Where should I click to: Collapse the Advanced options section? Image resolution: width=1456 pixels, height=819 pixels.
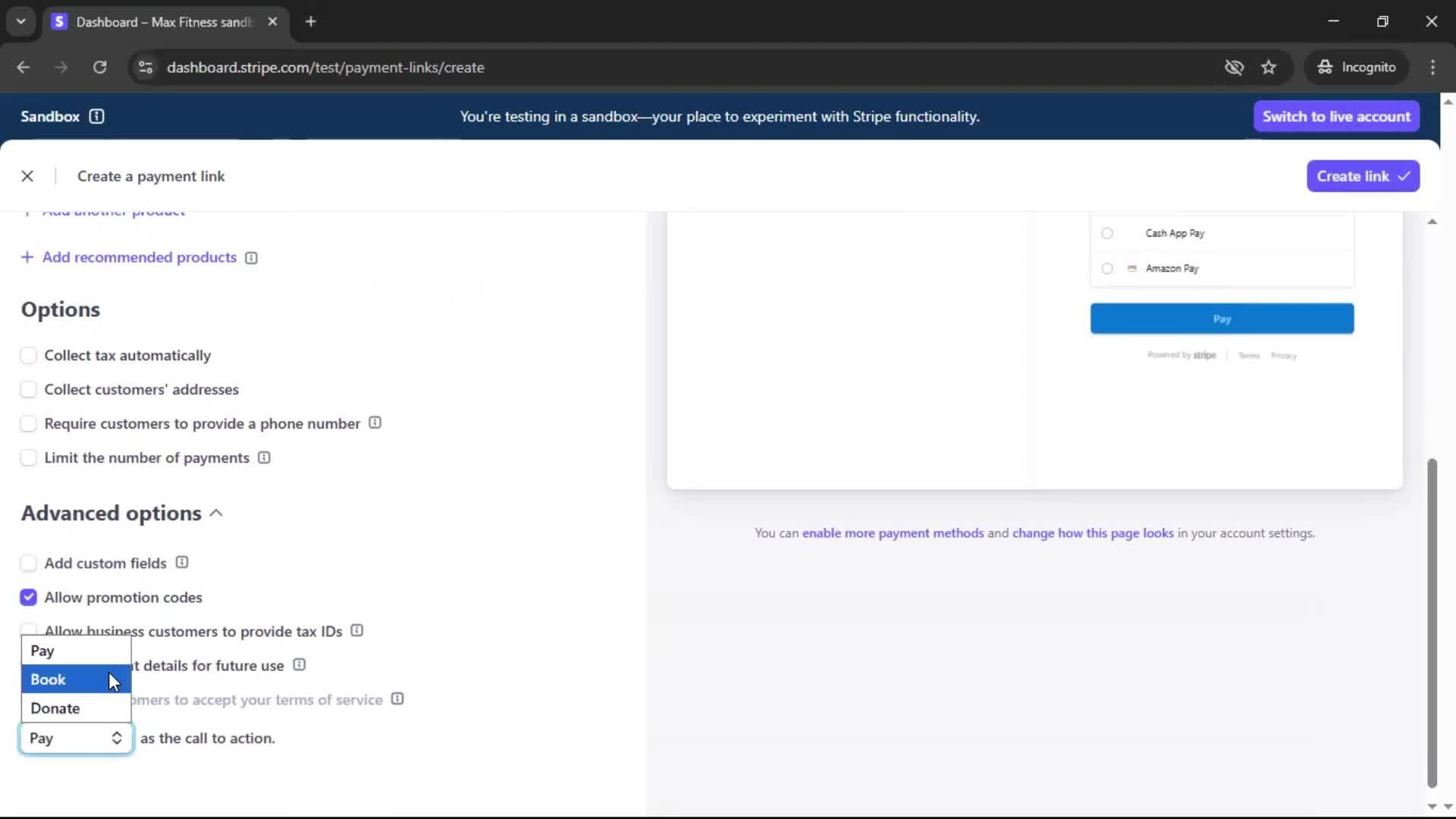click(216, 513)
